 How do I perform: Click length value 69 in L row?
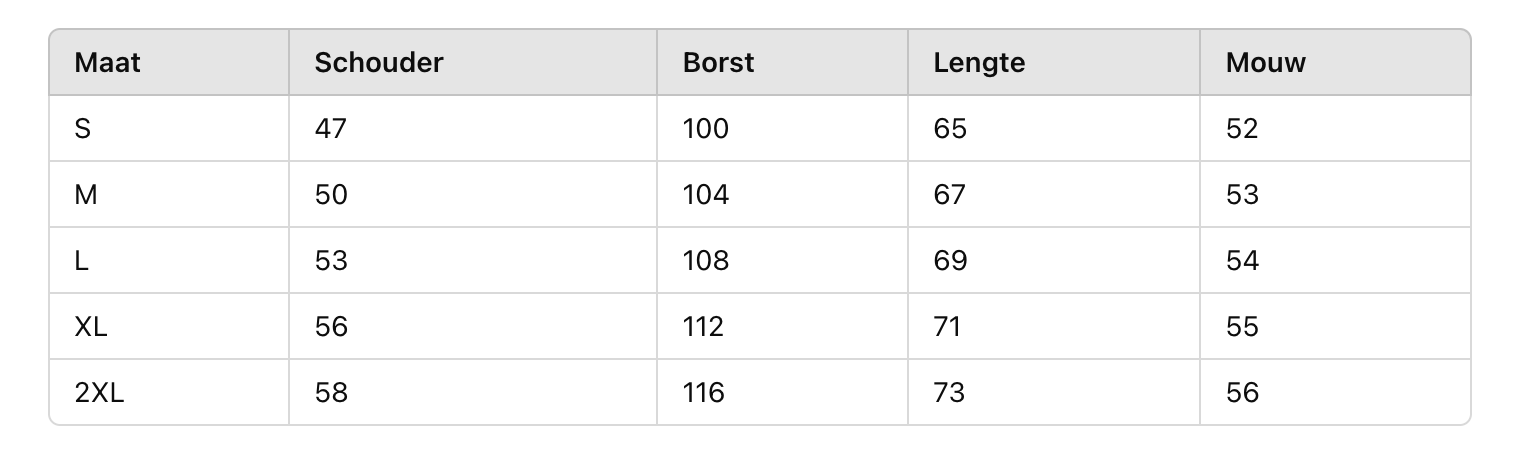(950, 261)
